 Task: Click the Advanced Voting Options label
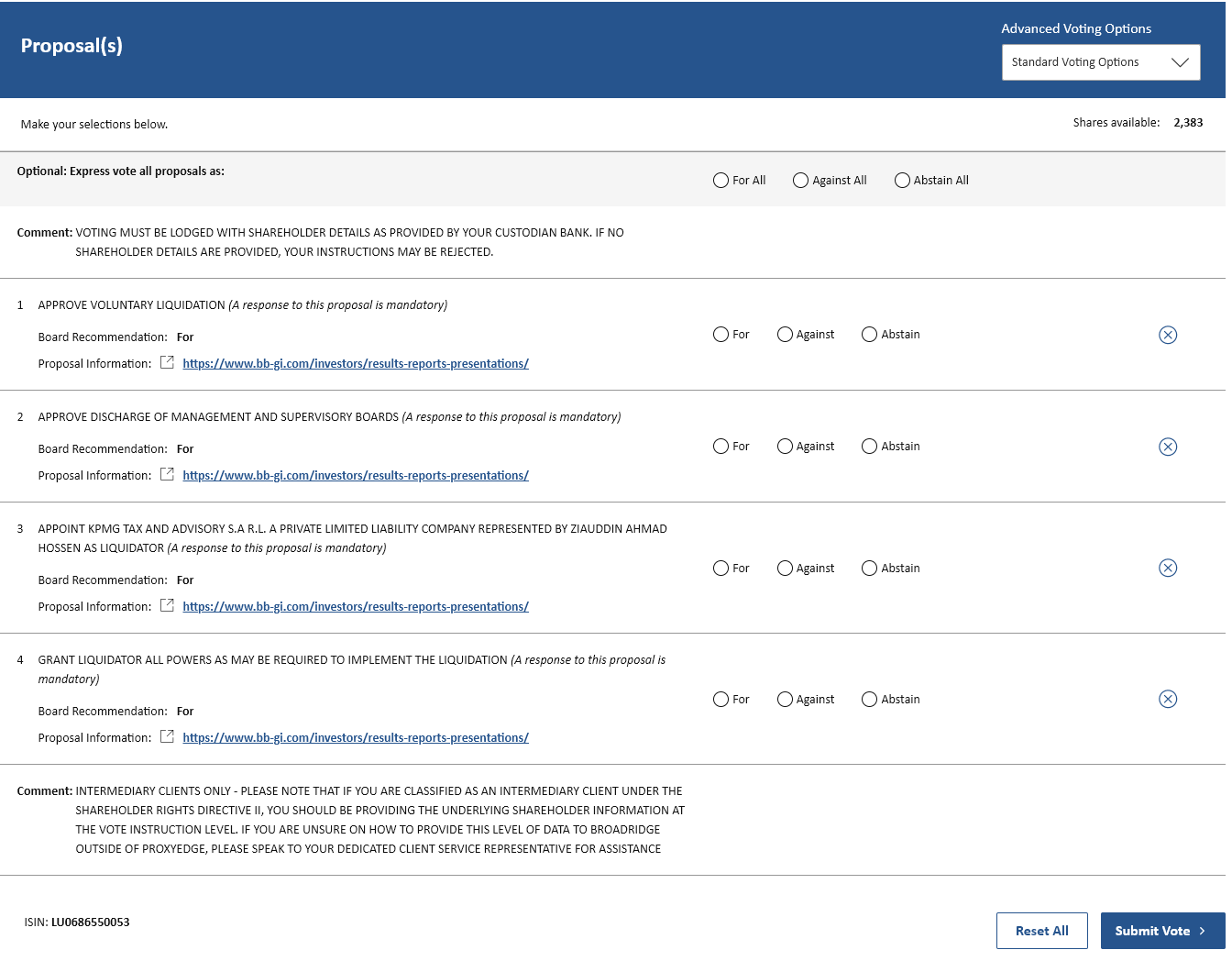pos(1076,28)
